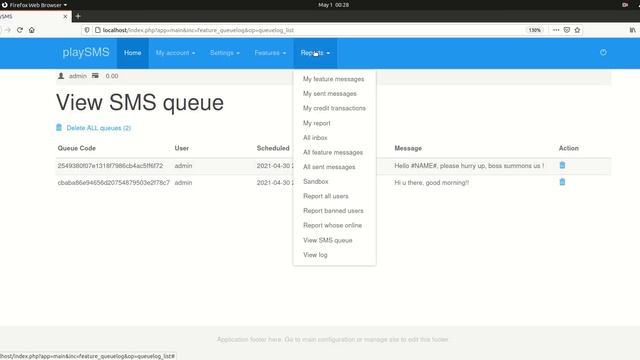Select All feature messages
Image resolution: width=640 pixels, height=360 pixels.
[x=333, y=152]
